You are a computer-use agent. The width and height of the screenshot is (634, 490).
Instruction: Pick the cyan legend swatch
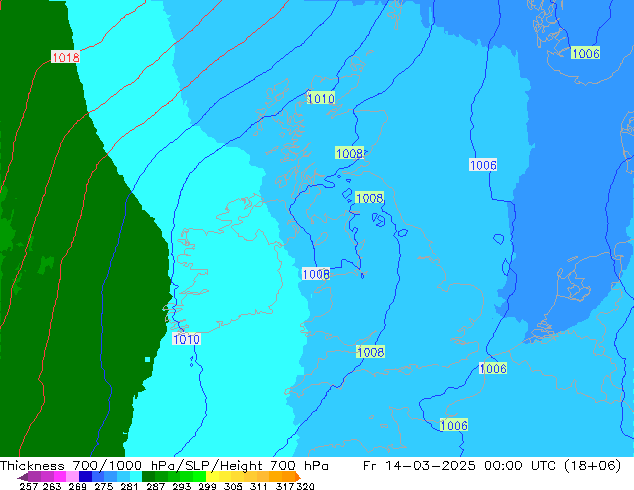136,476
